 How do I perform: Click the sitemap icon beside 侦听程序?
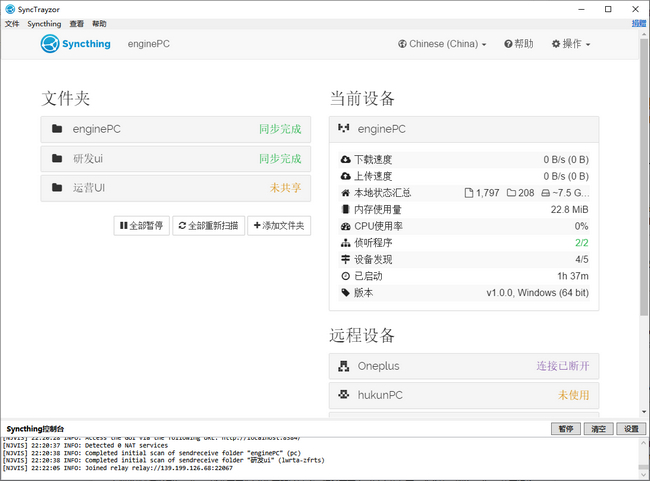pos(345,243)
